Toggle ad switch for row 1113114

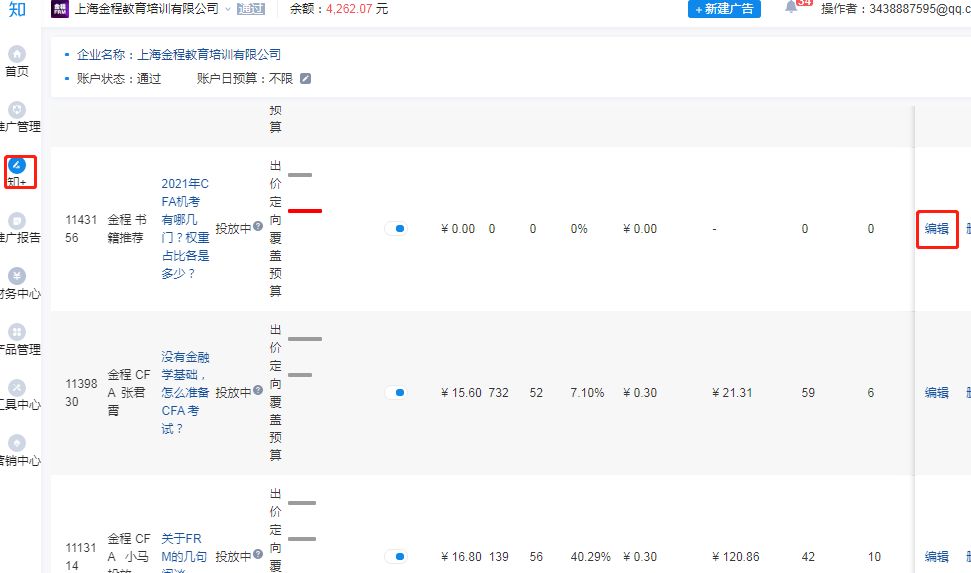[x=396, y=556]
